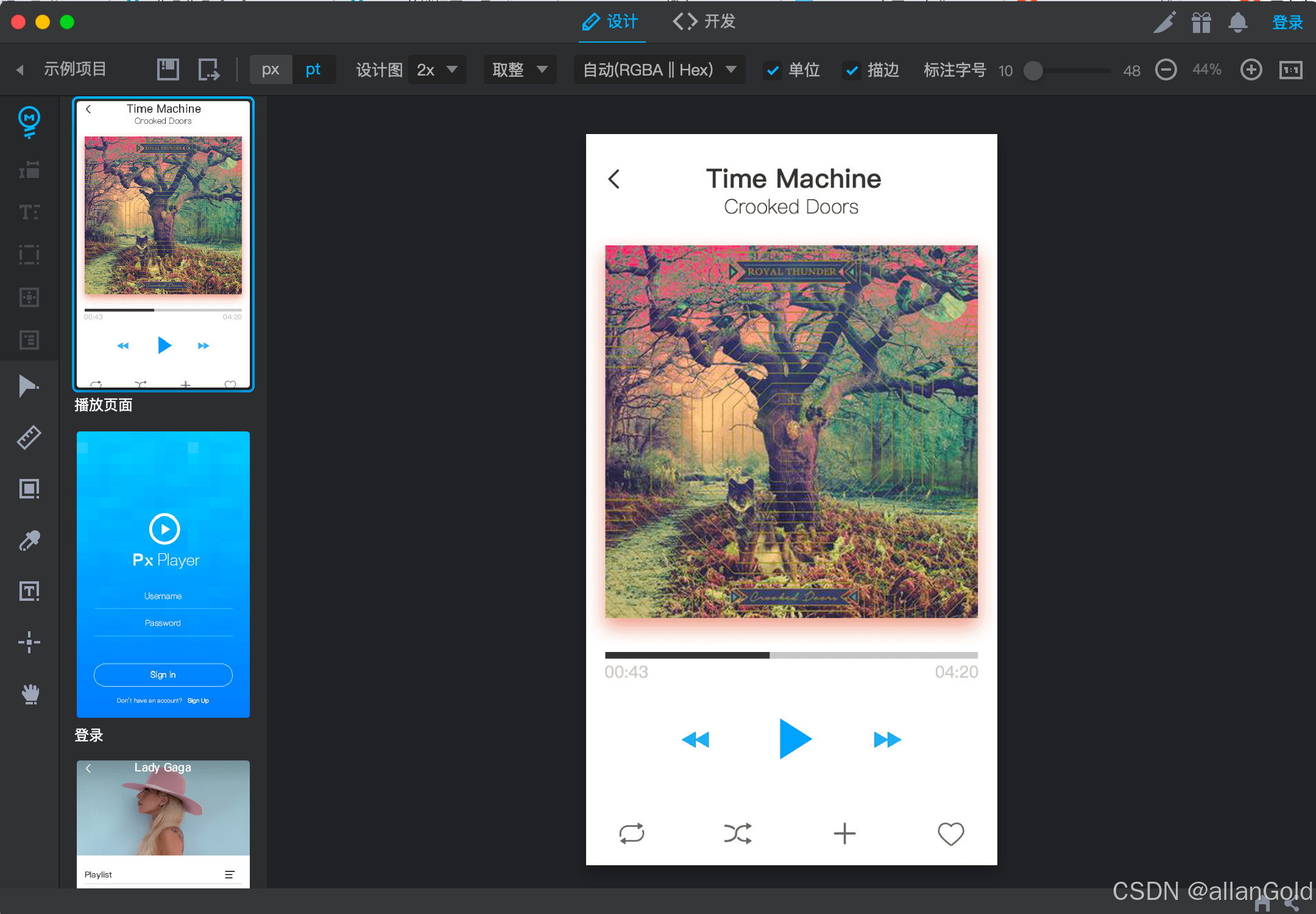Expand the 自动(RGBA || Hex) color format dropdown

coord(659,70)
